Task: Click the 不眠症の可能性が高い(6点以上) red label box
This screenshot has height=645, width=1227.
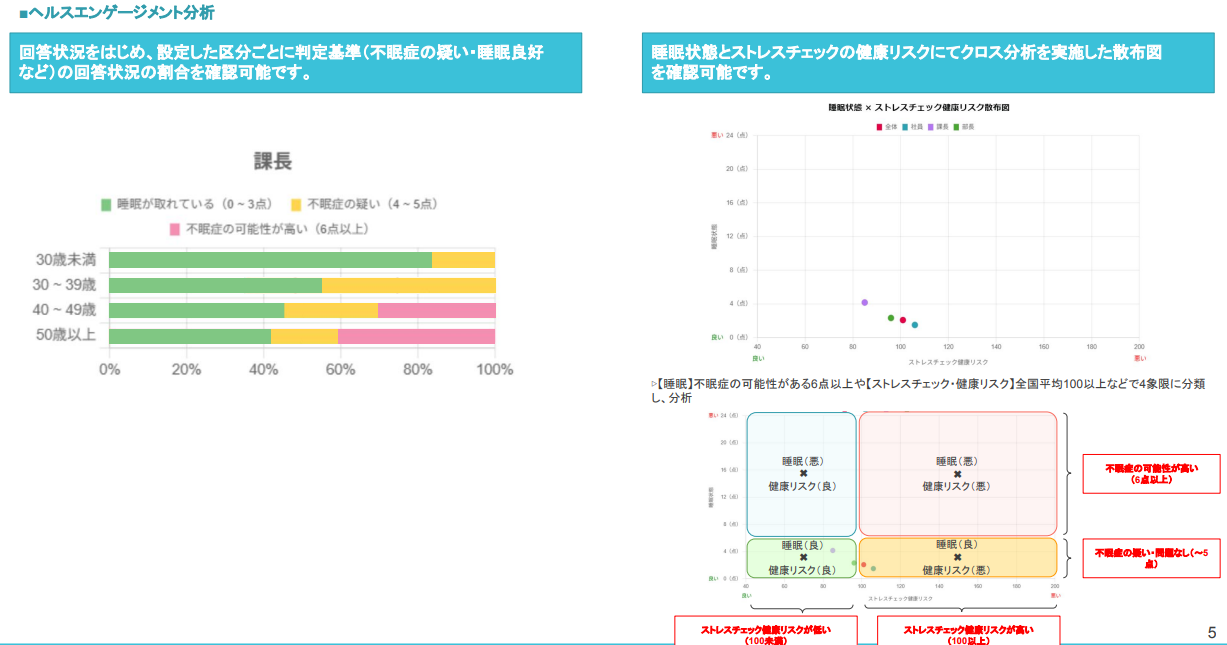Action: 1151,474
